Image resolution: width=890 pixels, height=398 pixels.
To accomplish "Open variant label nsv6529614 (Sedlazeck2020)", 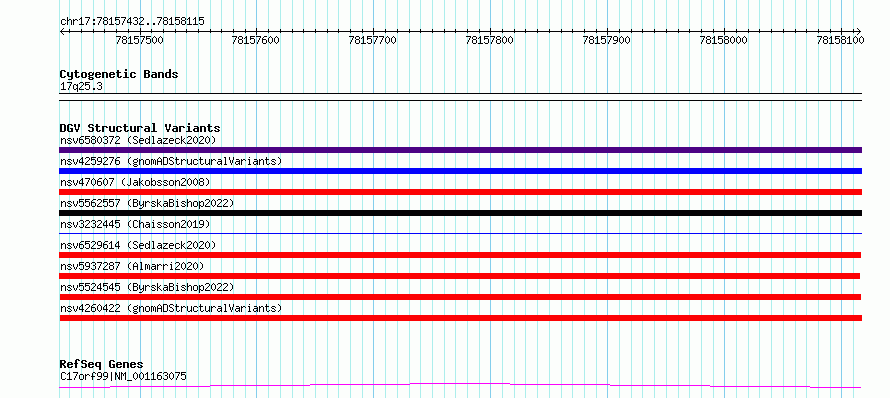I will point(138,245).
